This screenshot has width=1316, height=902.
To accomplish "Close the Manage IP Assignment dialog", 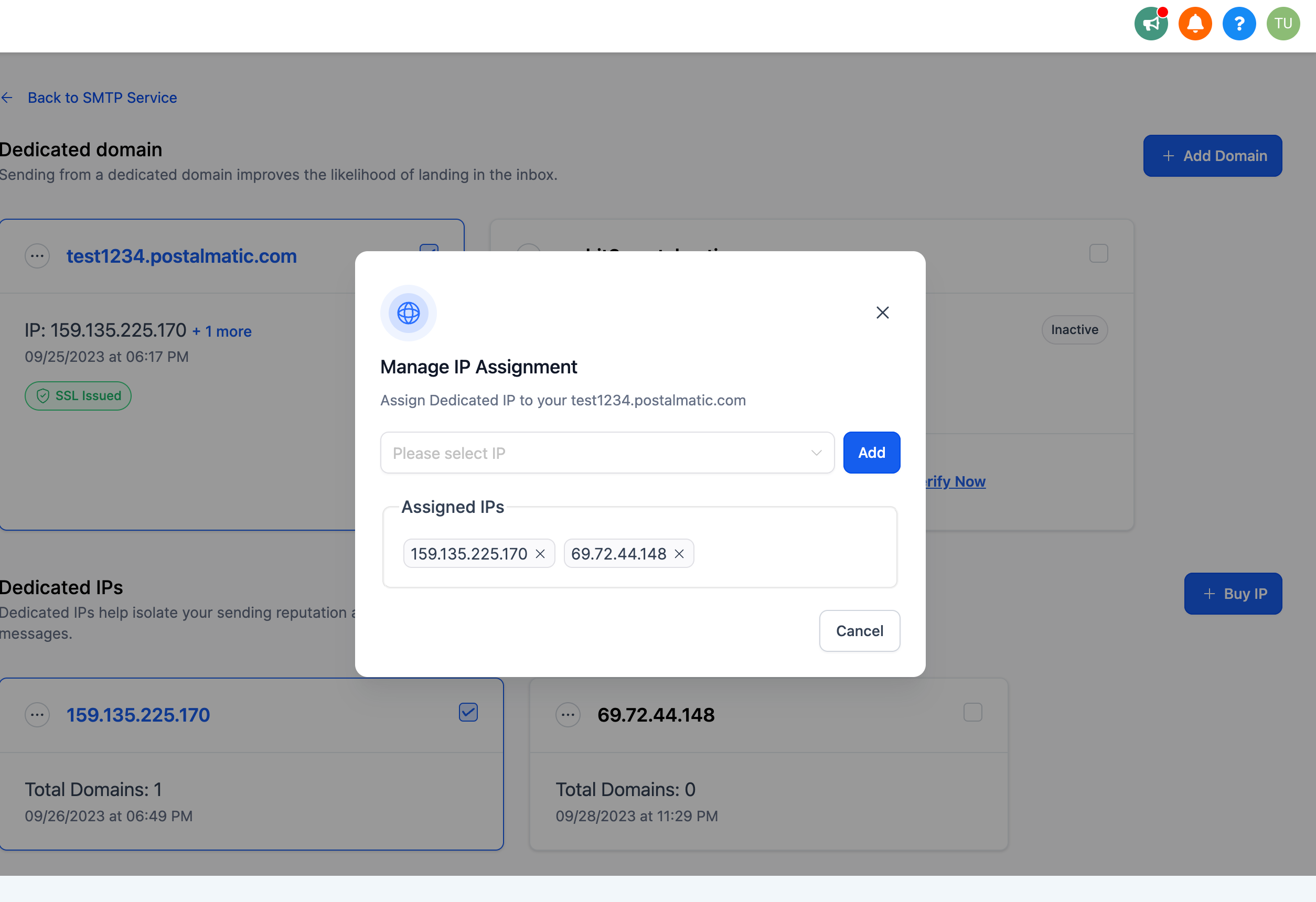I will (x=882, y=313).
